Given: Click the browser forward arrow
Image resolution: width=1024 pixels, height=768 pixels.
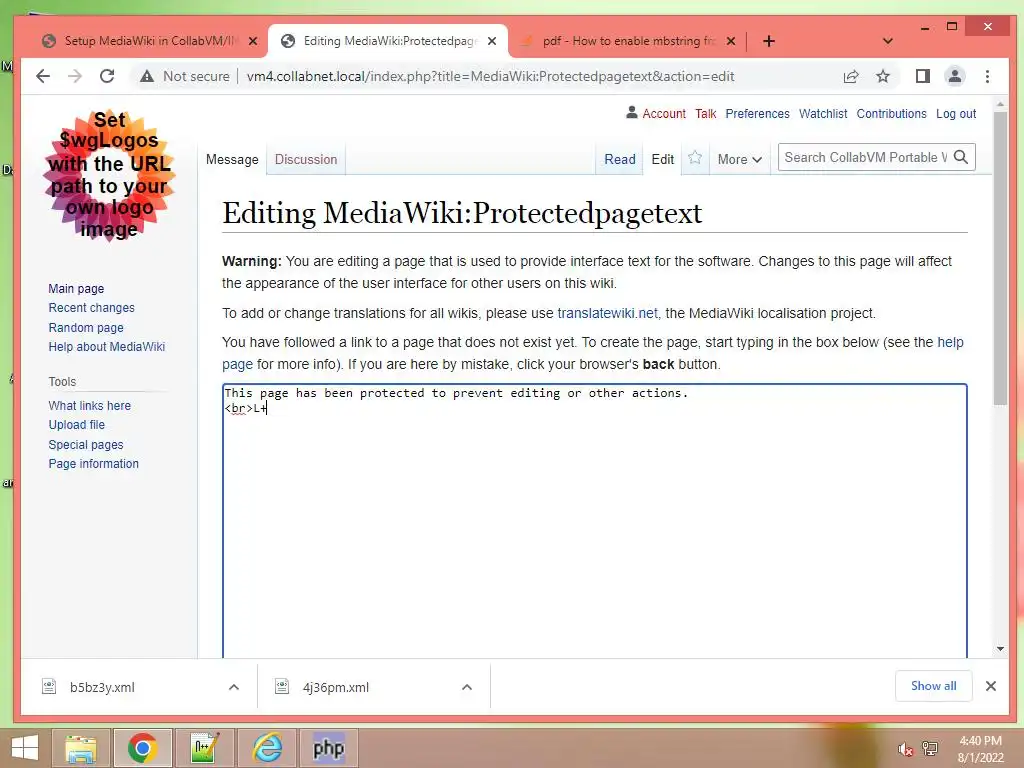Looking at the screenshot, I should click(x=75, y=76).
